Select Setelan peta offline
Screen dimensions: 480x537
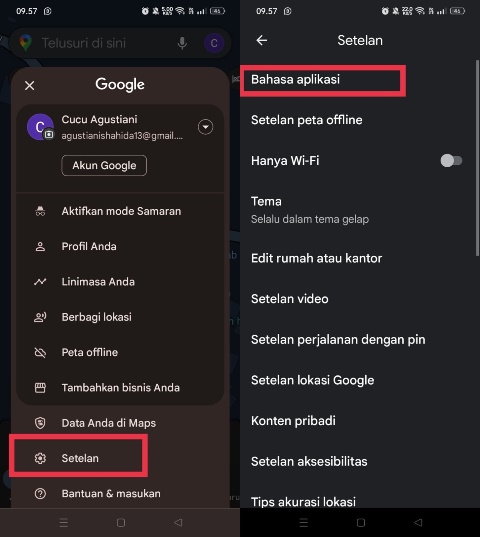point(358,120)
